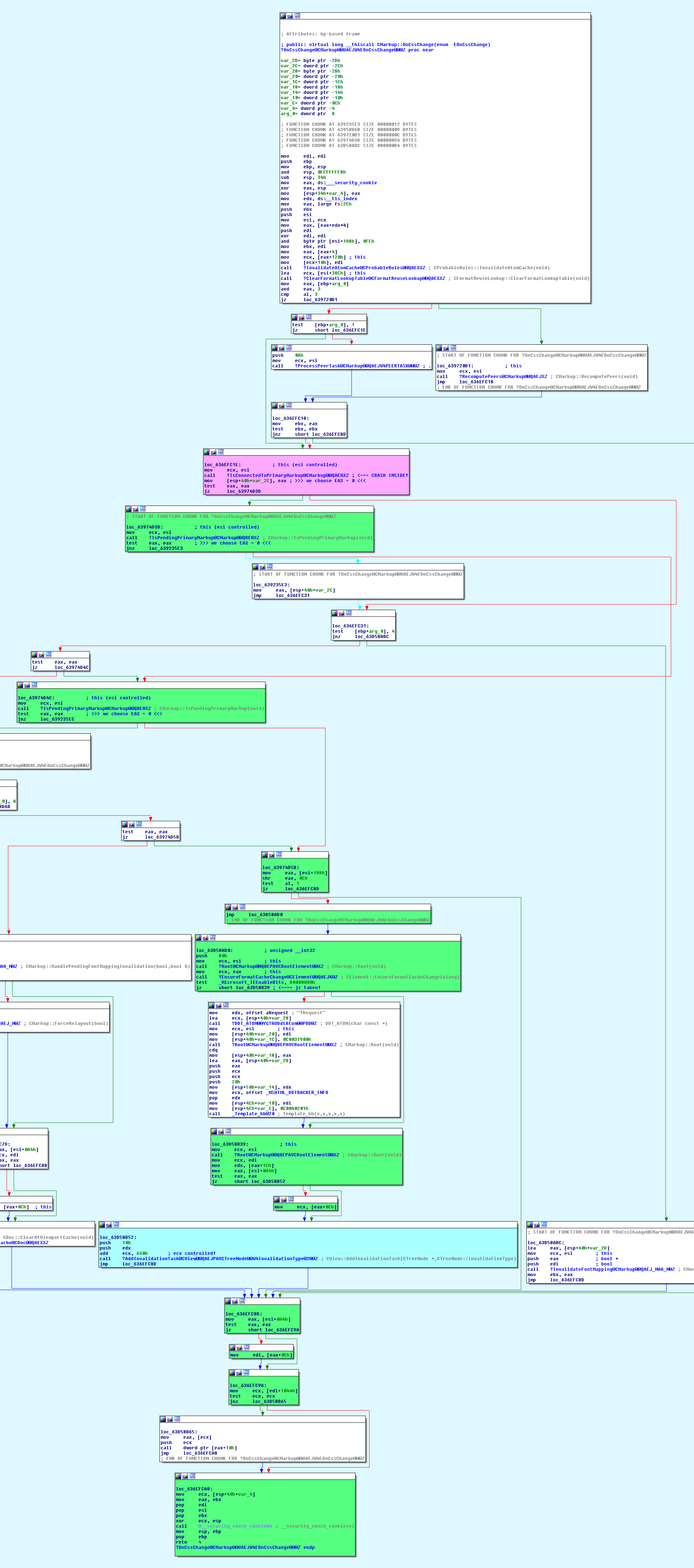The image size is (694, 1568).
Task: Click the 'call dword ptr [eax+10h]' line
Action: click(199, 1448)
